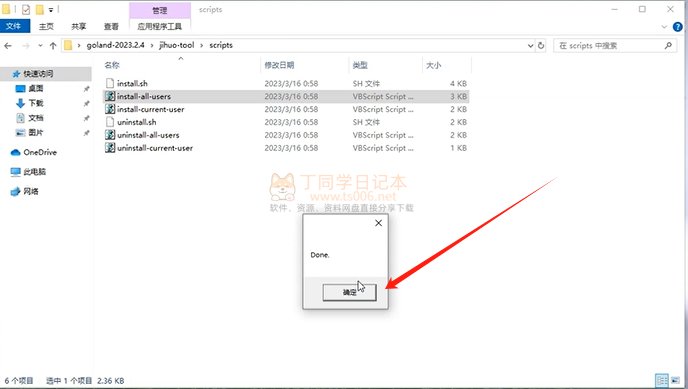This screenshot has height=389, width=688.
Task: Open the quick access toolbar customize dropdown
Action: 51,10
